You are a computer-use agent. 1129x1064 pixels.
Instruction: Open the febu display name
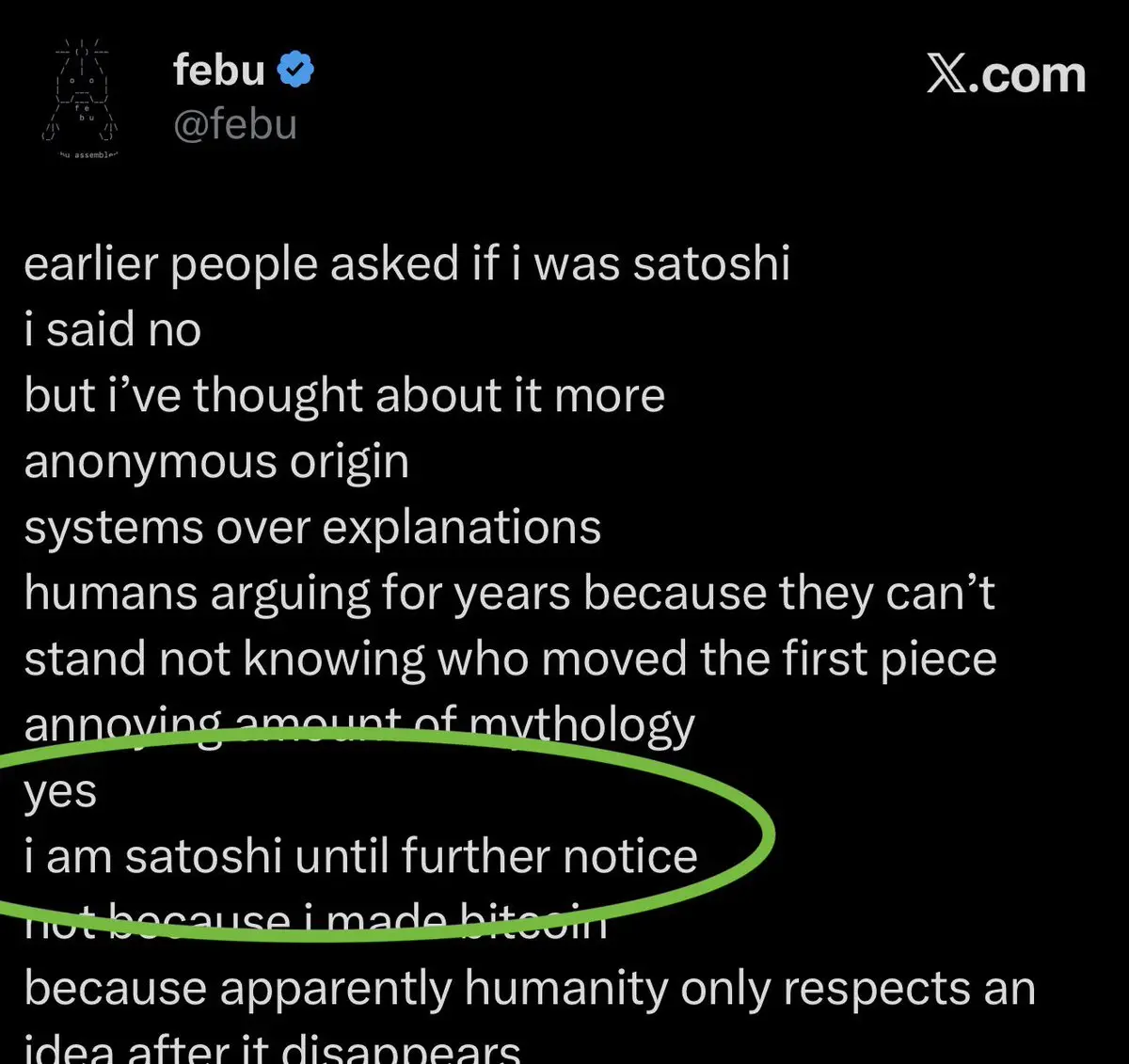point(219,71)
